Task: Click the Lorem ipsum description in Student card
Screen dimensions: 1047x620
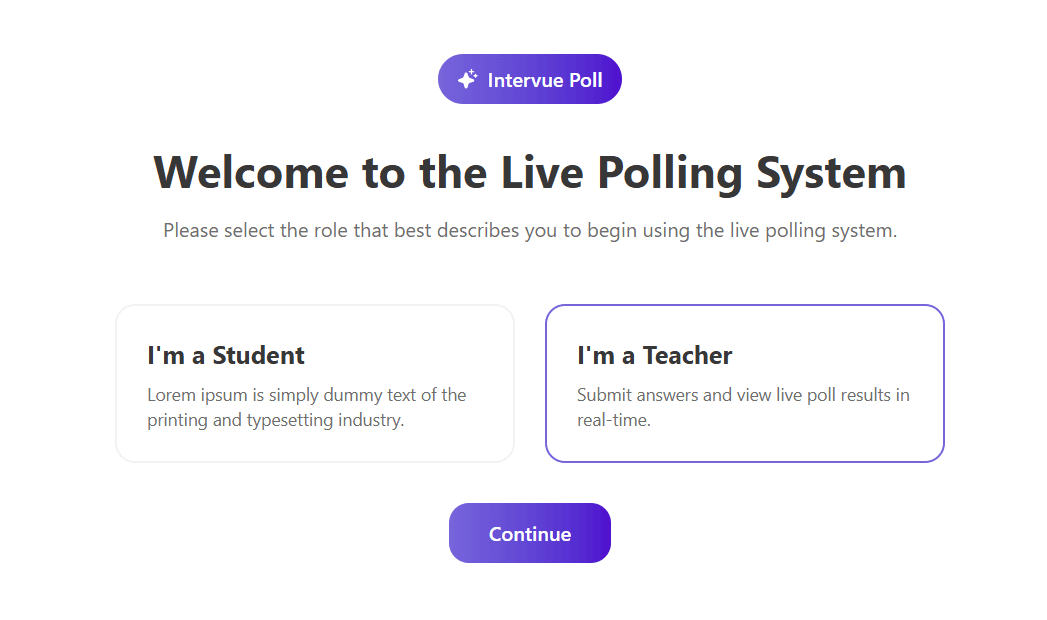Action: tap(306, 395)
